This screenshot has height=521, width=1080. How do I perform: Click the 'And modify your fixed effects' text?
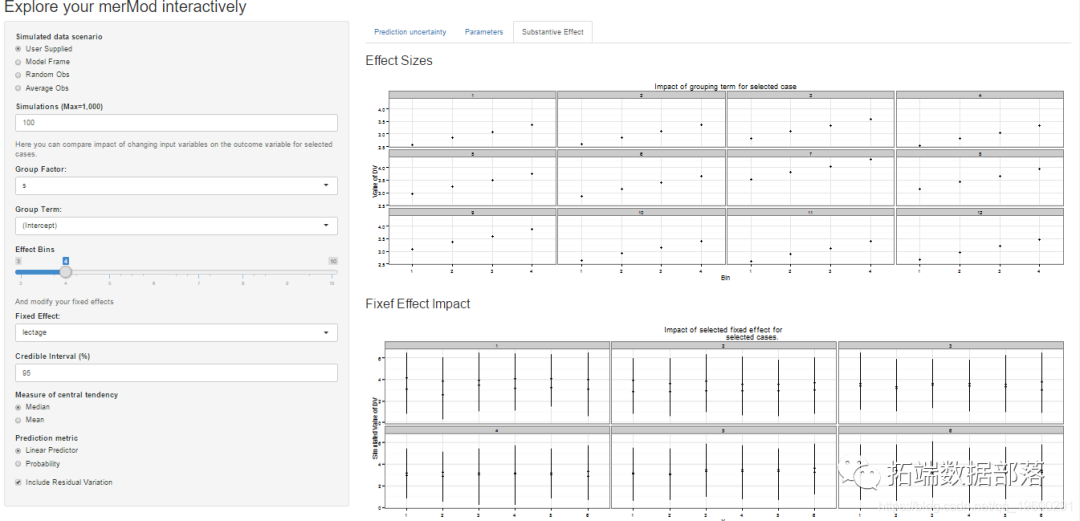click(x=64, y=302)
